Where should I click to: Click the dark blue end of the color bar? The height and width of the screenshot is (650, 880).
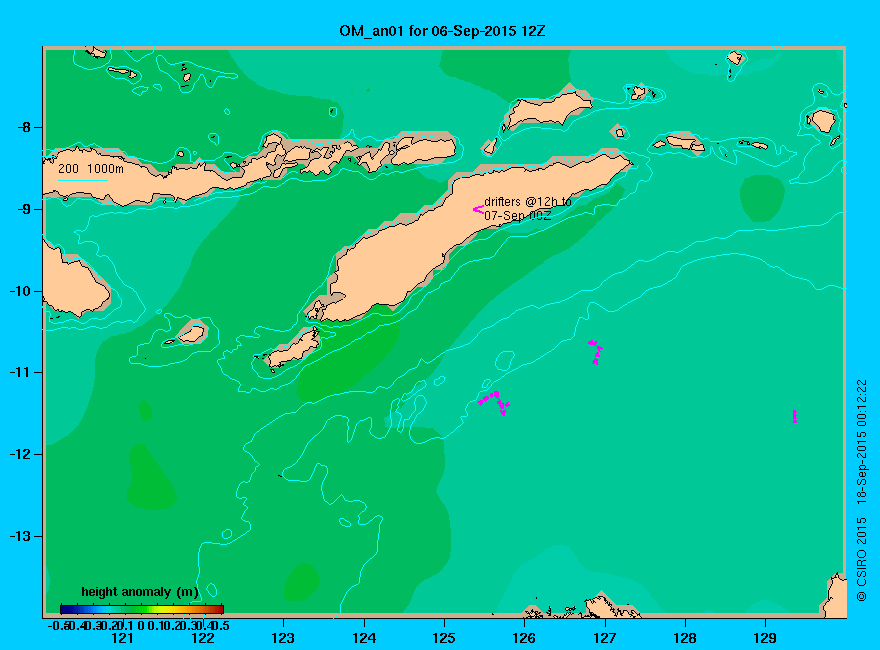(x=65, y=609)
